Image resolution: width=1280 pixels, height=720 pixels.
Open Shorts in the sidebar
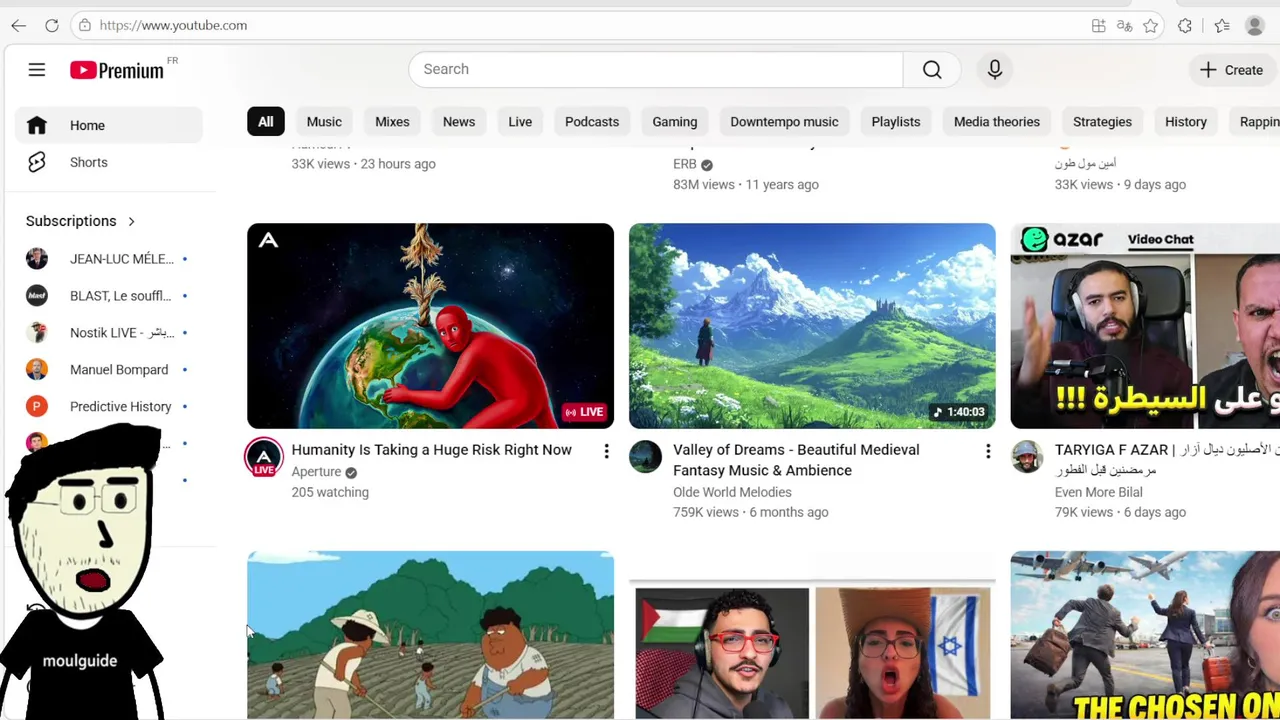point(109,162)
